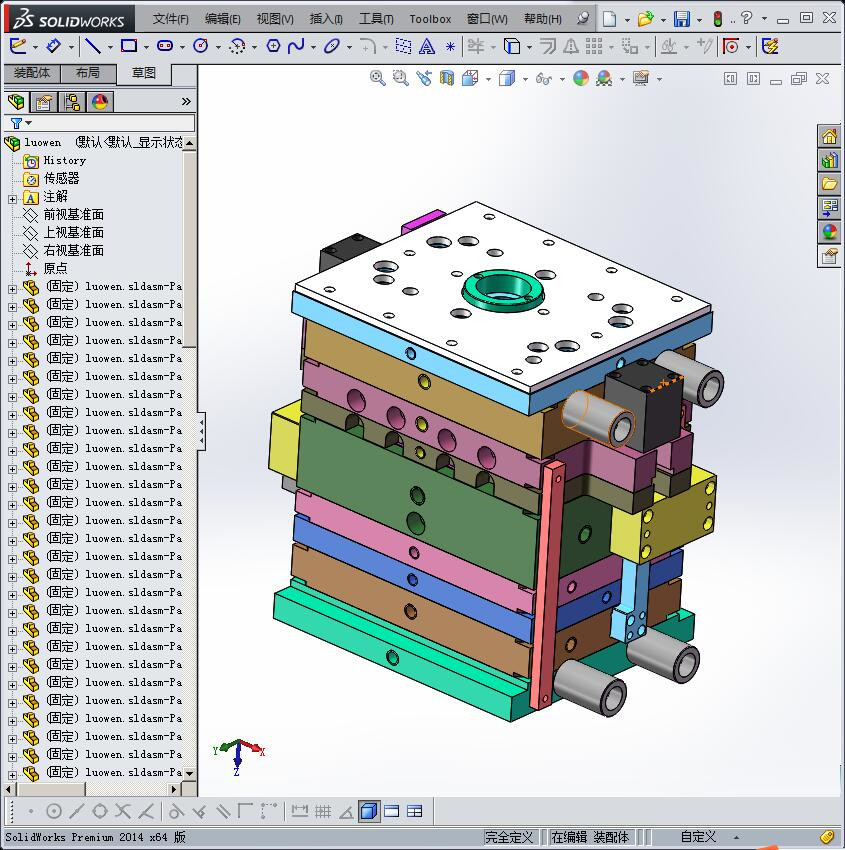Select the Line sketch tool
Screen dimensions: 845x850
coord(95,47)
